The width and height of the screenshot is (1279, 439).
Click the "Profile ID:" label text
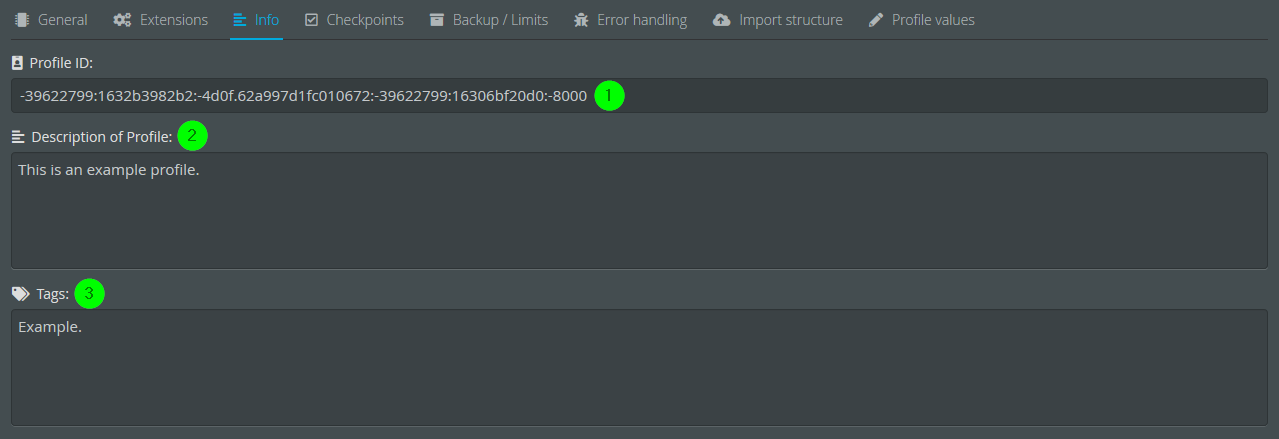pyautogui.click(x=61, y=63)
